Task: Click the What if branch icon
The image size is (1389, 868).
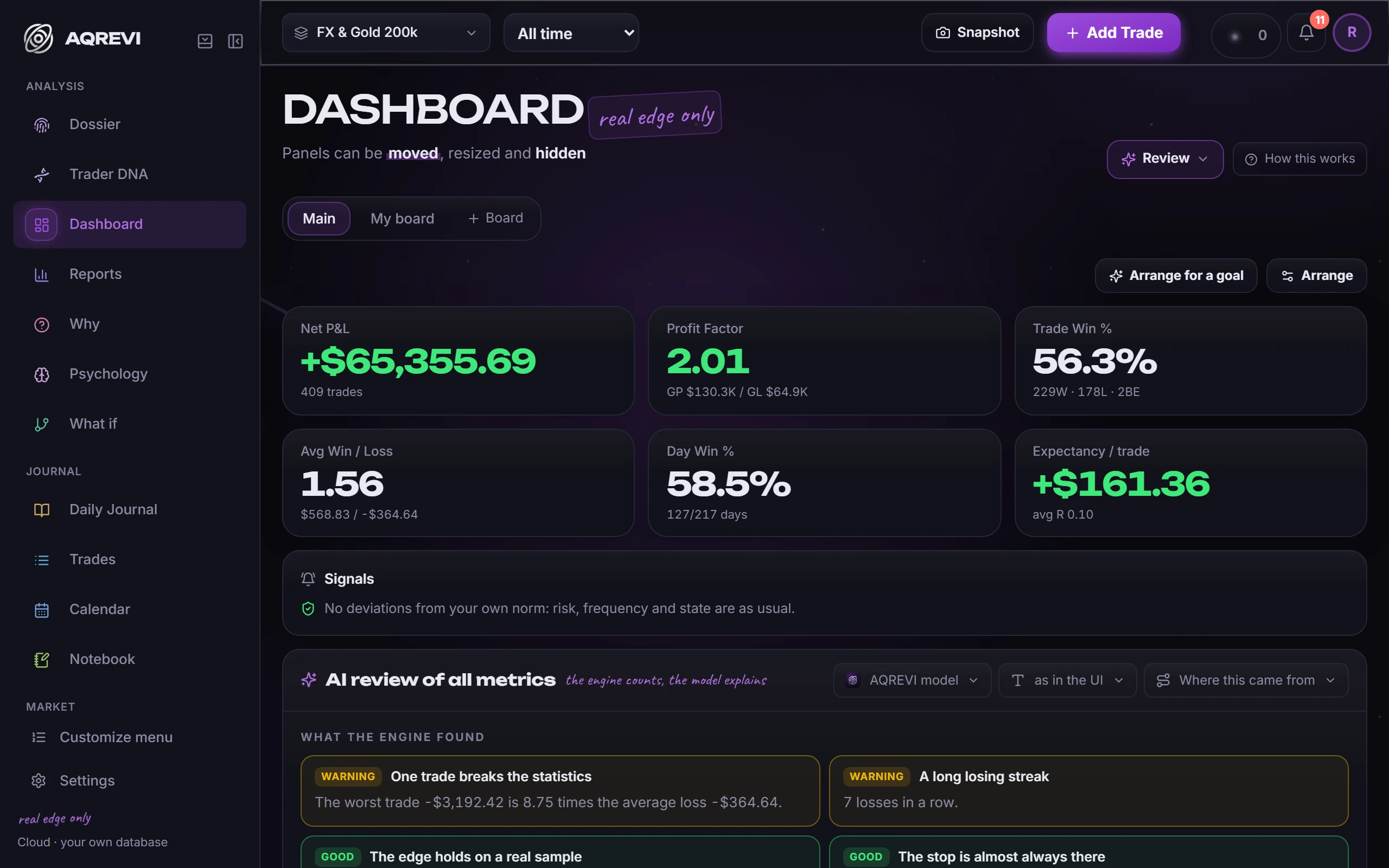Action: (x=41, y=424)
